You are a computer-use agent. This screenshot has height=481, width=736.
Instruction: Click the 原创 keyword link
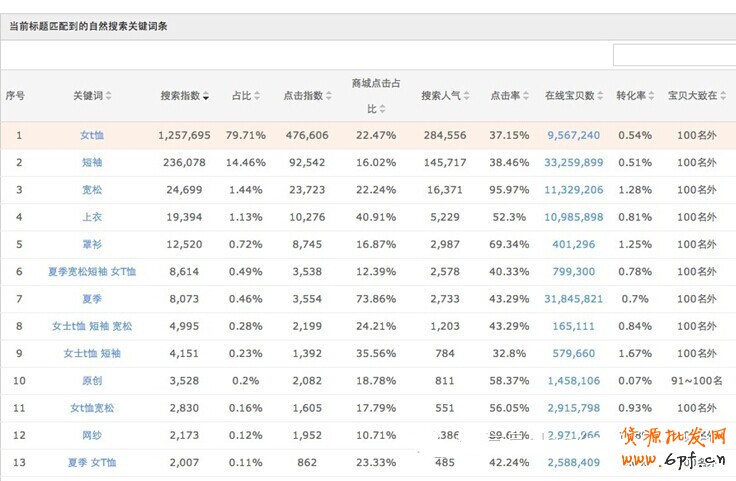92,381
